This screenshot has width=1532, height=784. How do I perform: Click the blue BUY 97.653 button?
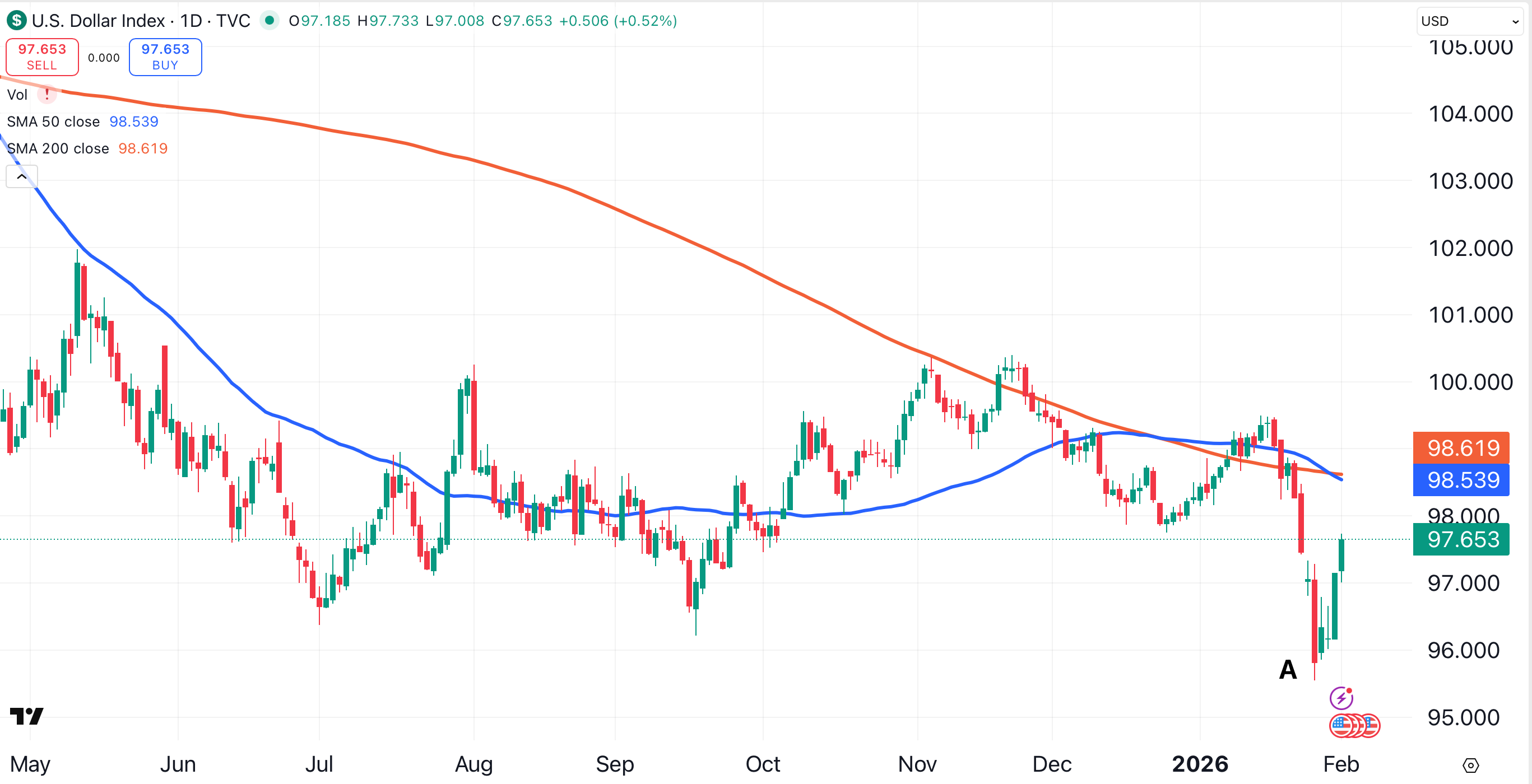point(165,57)
